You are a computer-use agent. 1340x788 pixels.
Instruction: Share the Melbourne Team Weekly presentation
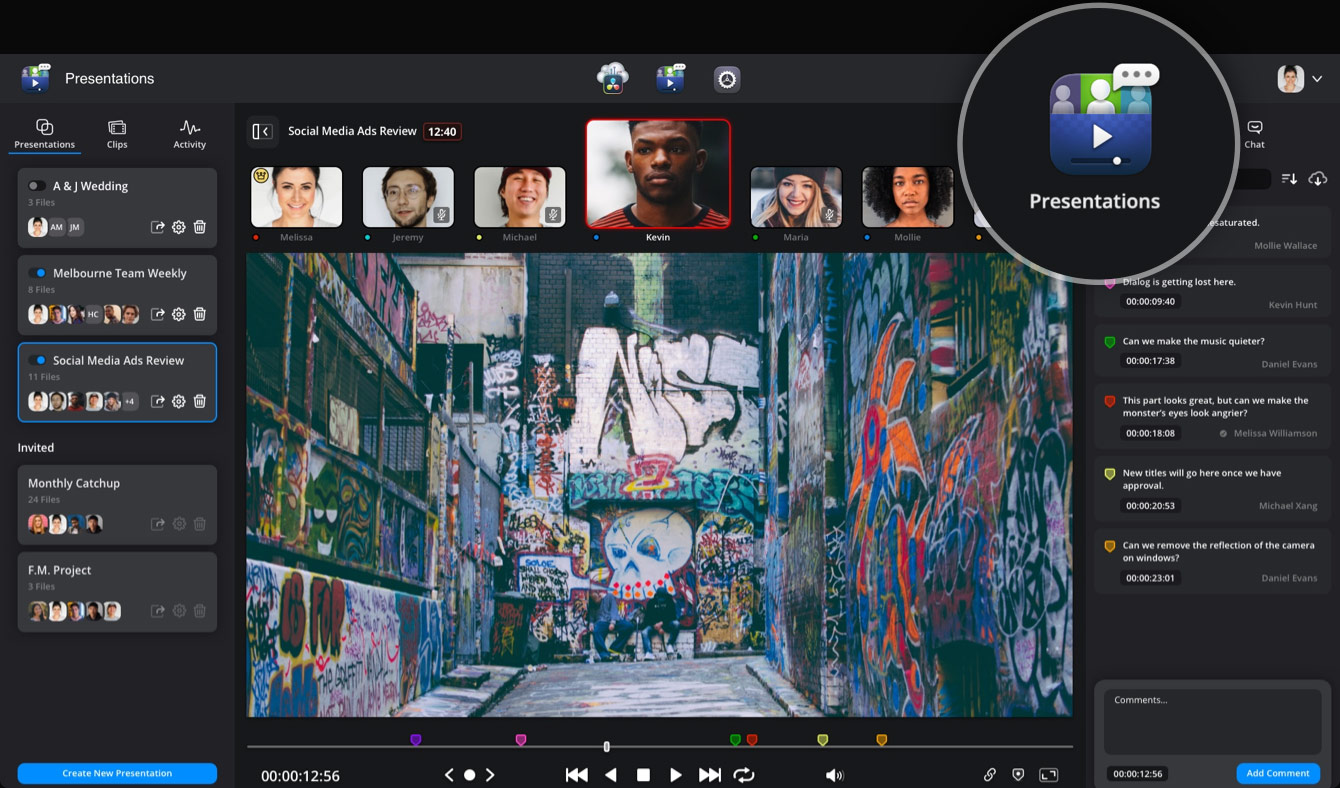pos(158,313)
